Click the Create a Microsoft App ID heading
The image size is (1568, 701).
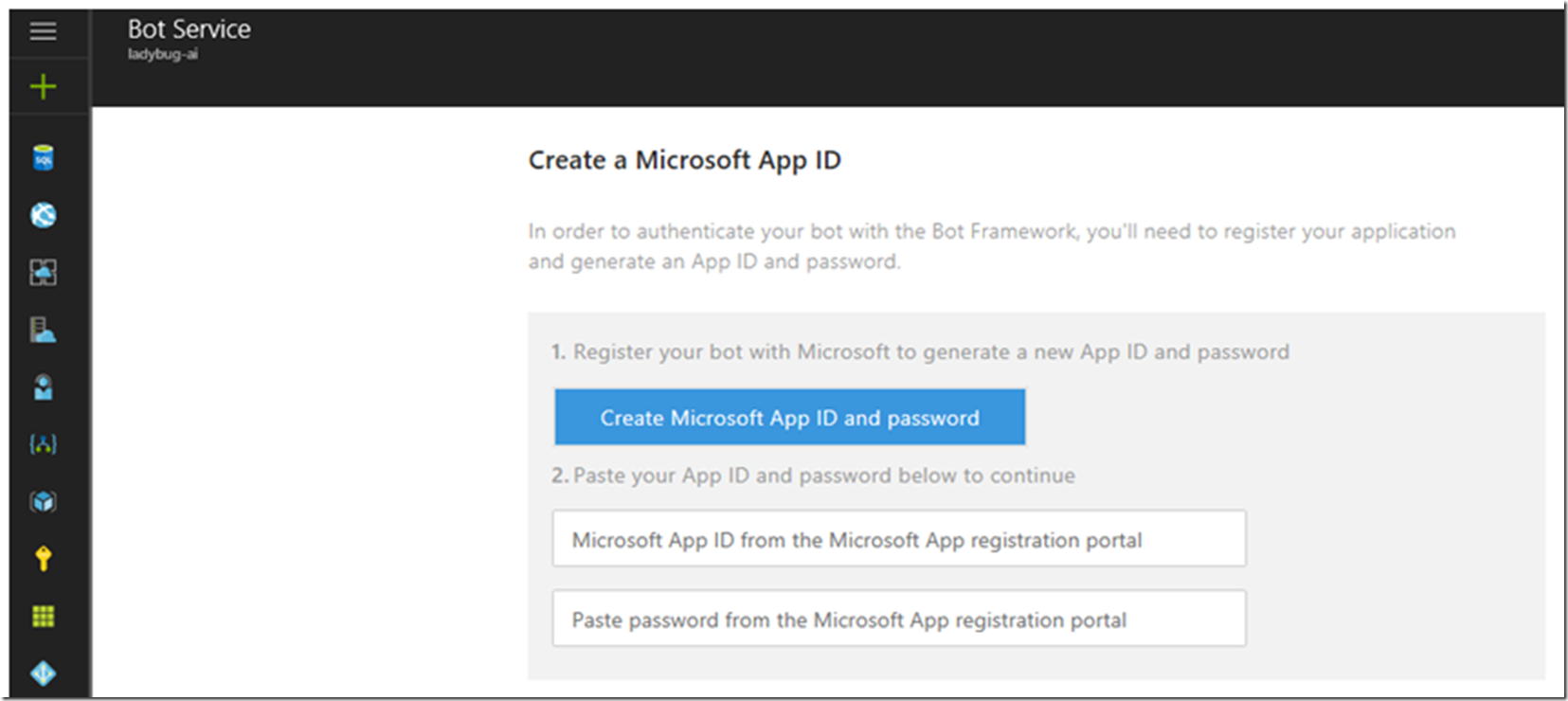(x=684, y=160)
